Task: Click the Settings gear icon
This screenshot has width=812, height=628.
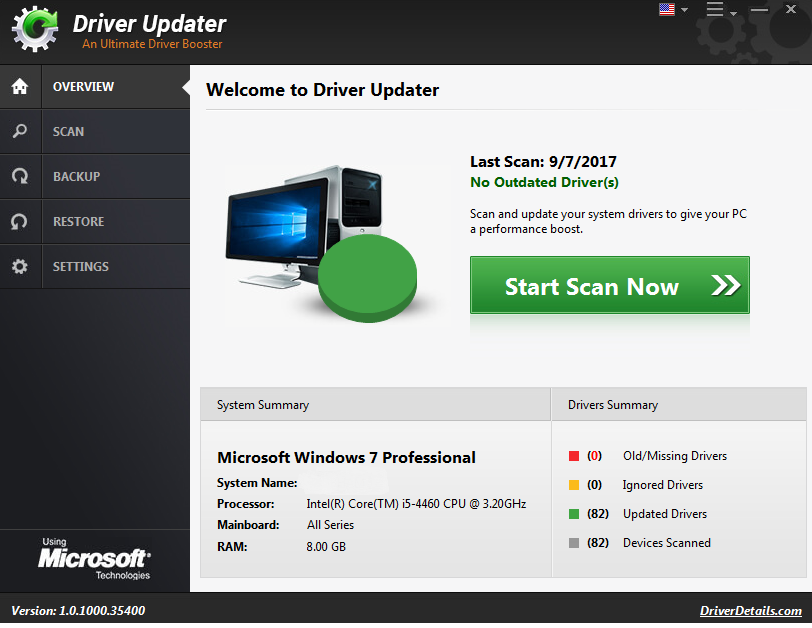Action: (x=20, y=267)
